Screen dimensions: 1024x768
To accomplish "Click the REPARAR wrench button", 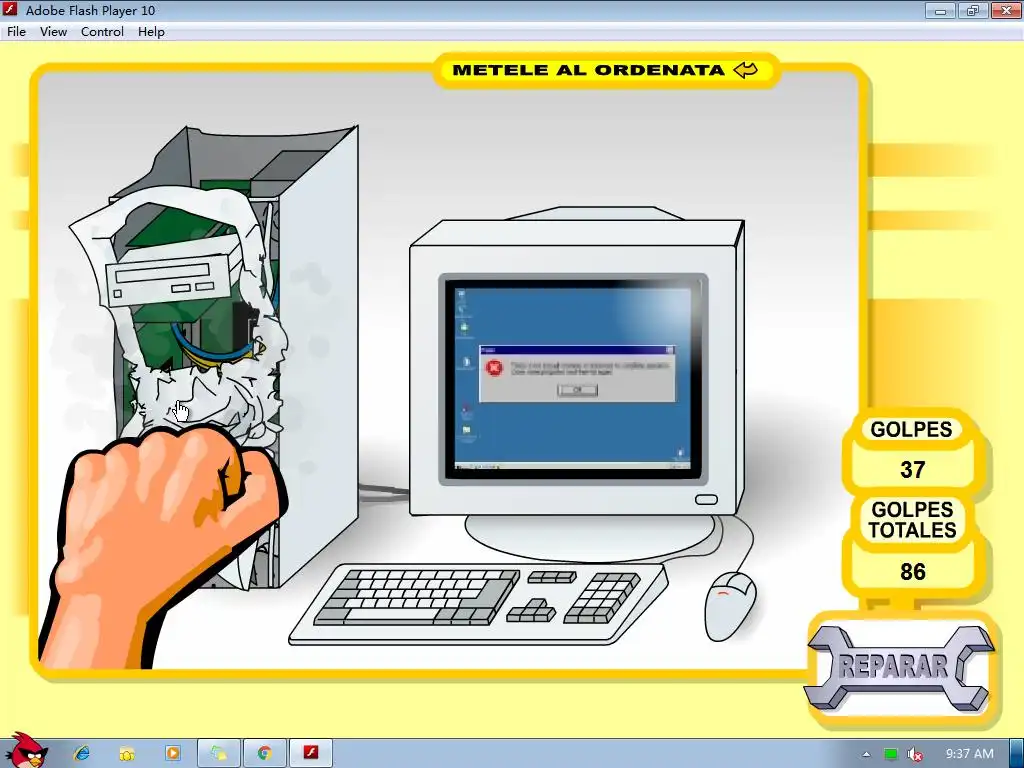I will pyautogui.click(x=900, y=668).
